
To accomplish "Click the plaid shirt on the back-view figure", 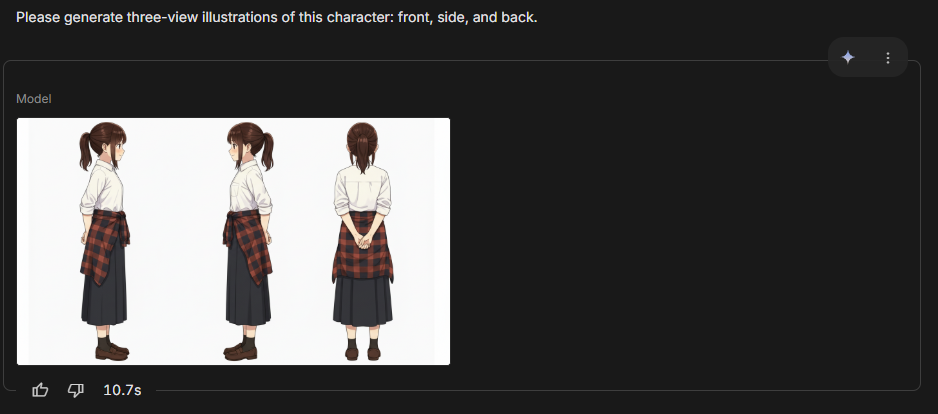I will coord(363,246).
